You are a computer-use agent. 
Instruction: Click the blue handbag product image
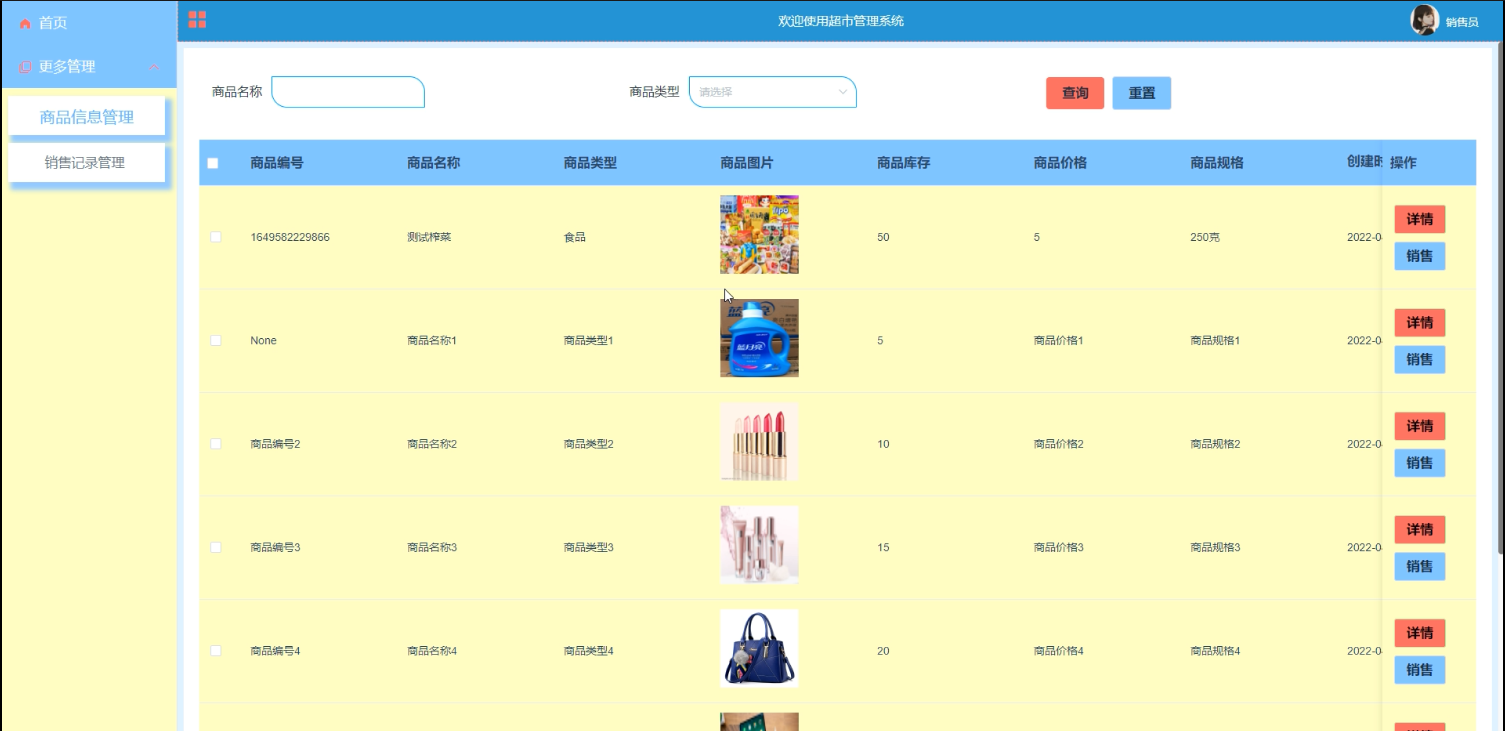pyautogui.click(x=759, y=648)
